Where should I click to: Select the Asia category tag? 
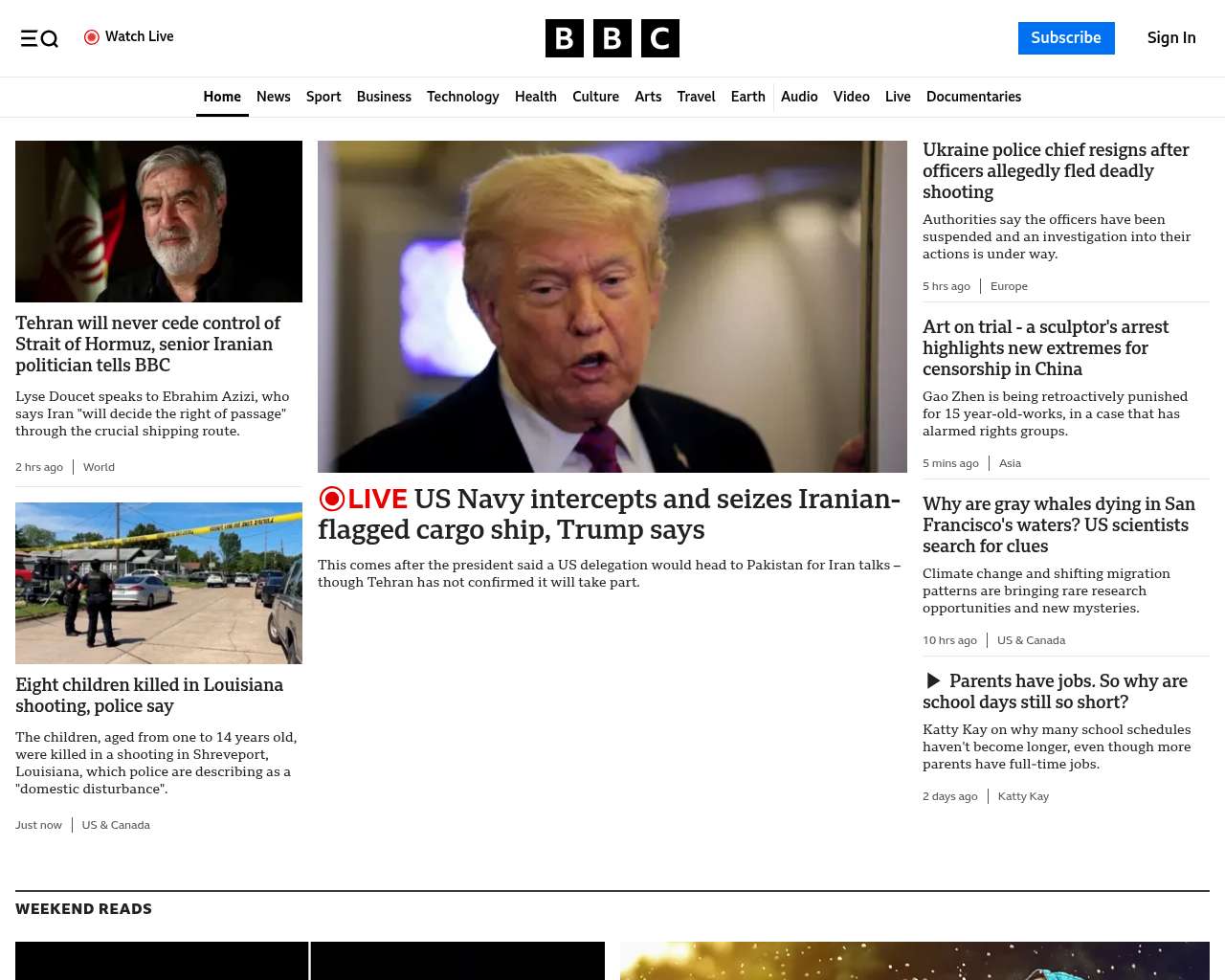point(1010,463)
